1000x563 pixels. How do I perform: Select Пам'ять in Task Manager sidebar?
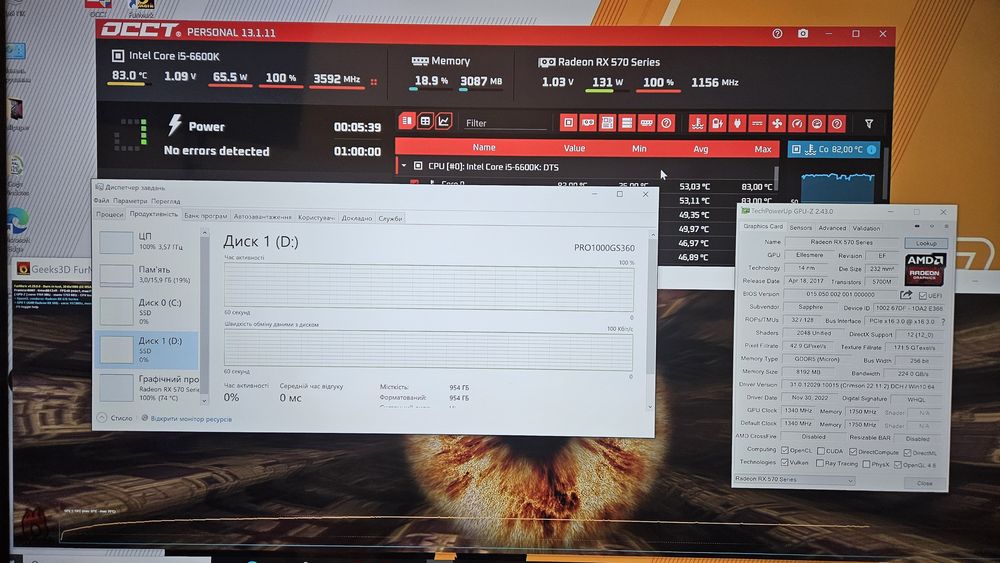tap(149, 274)
